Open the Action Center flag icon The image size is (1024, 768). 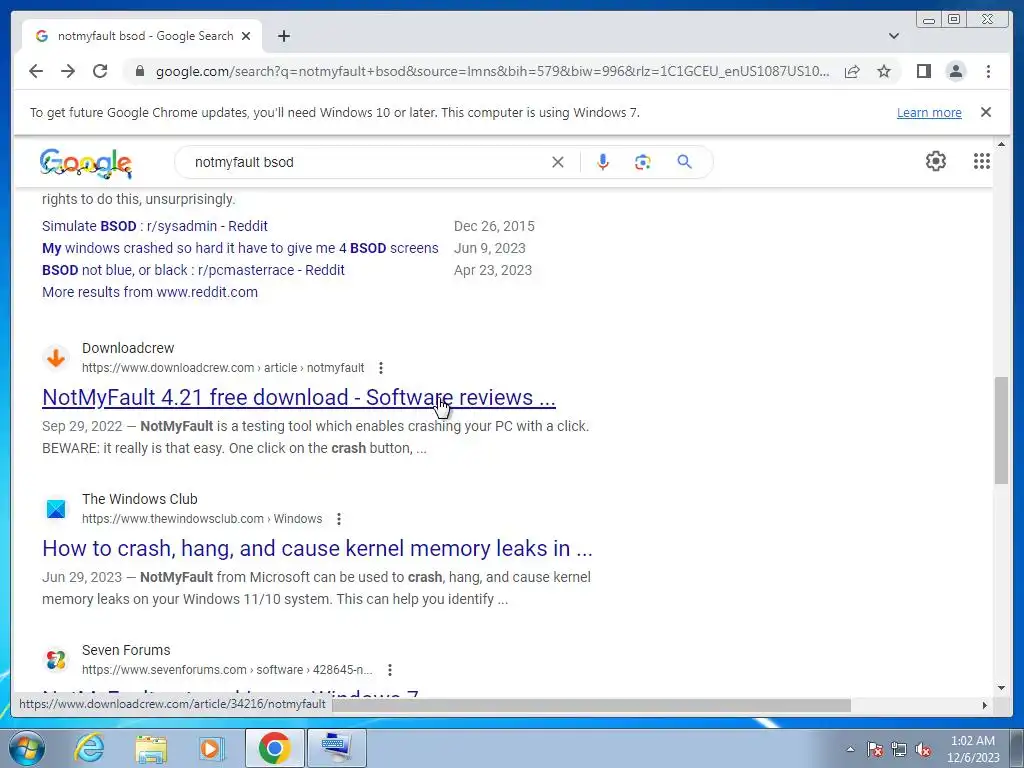(x=875, y=749)
